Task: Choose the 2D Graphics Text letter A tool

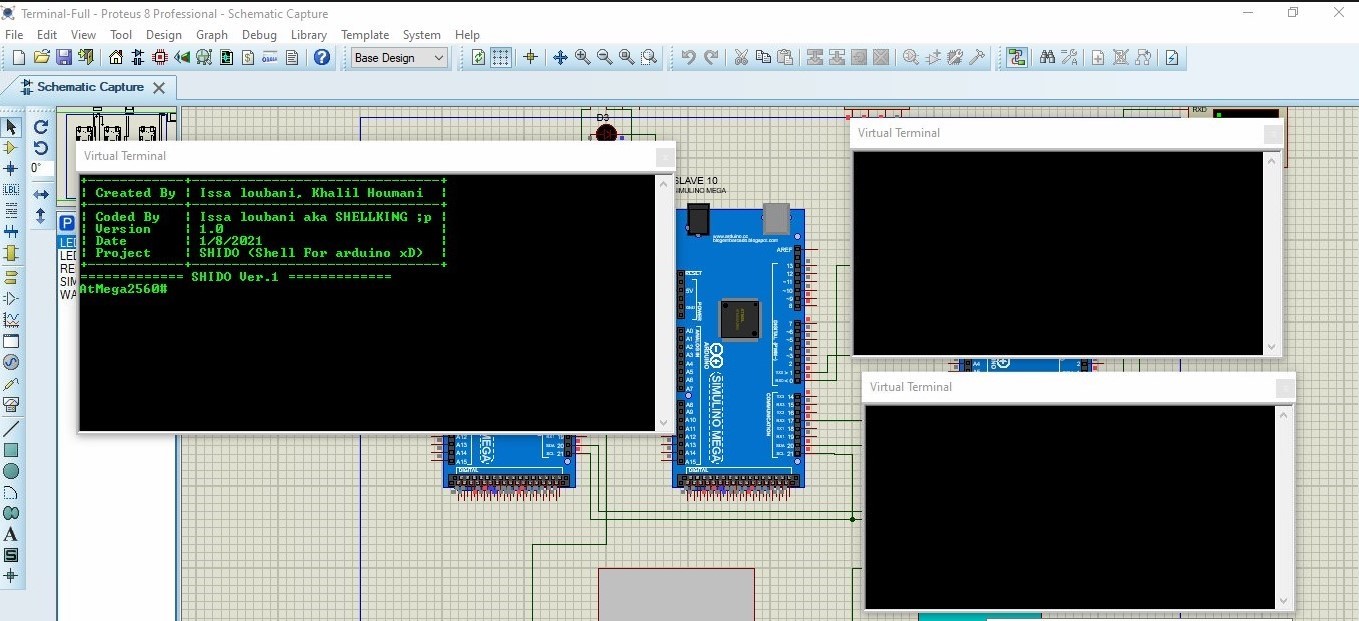Action: pyautogui.click(x=11, y=534)
